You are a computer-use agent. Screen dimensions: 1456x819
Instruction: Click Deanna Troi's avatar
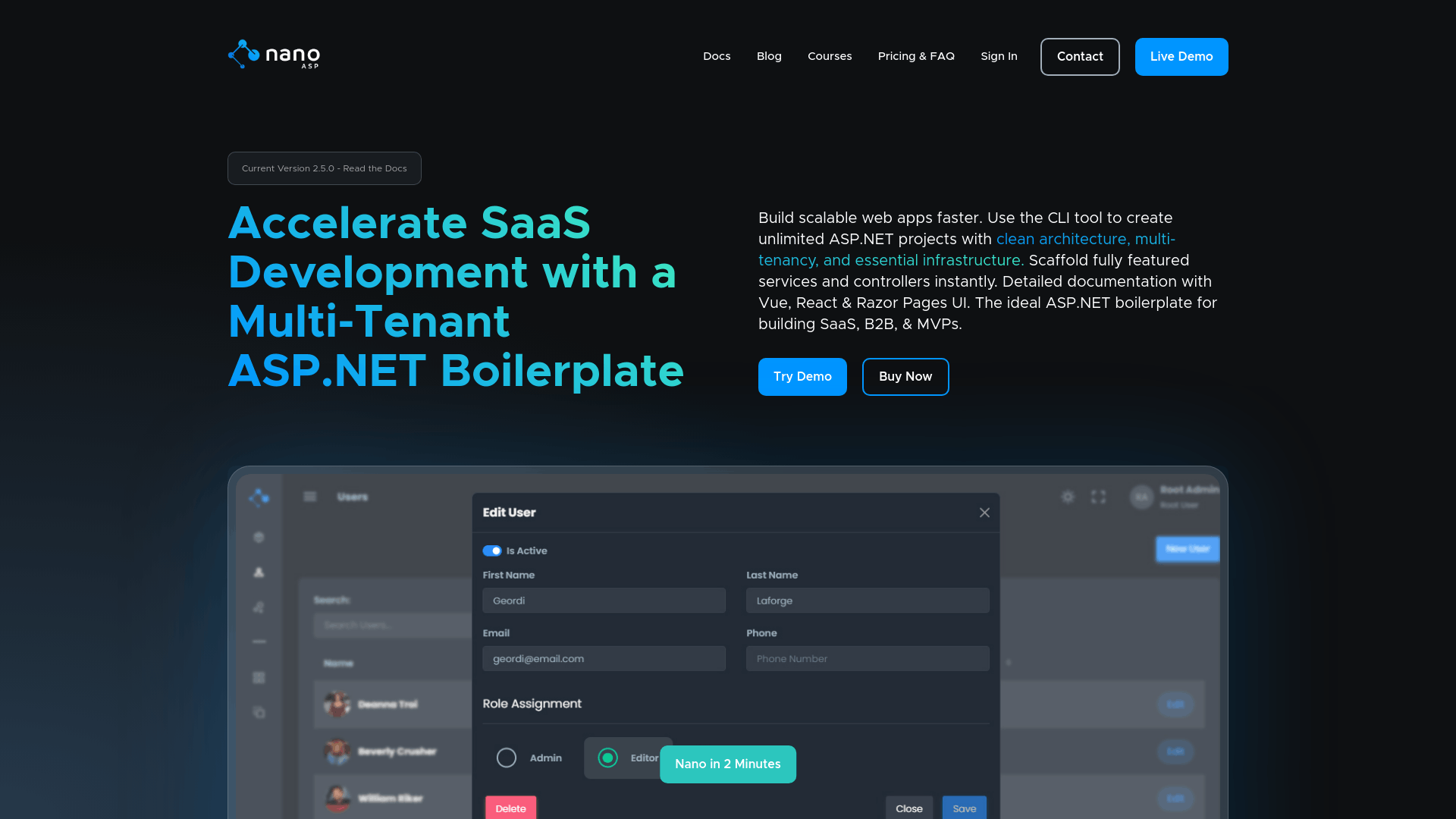click(x=337, y=704)
